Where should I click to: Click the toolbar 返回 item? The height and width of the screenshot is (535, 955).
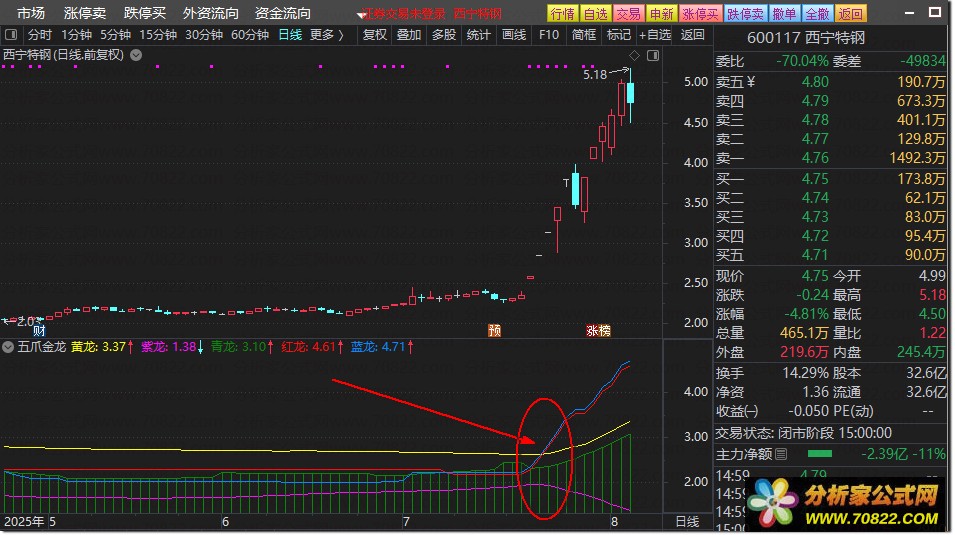tap(692, 35)
